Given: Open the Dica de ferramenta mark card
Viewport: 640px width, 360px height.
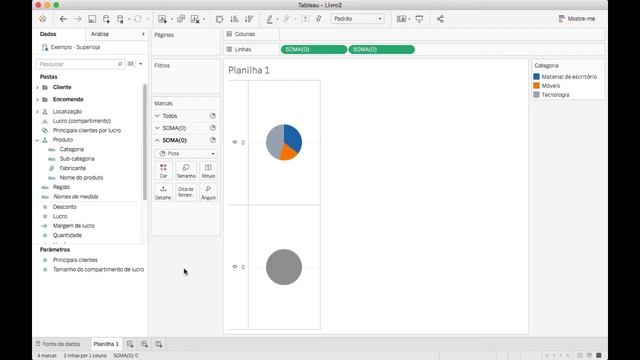Looking at the screenshot, I should click(x=186, y=192).
